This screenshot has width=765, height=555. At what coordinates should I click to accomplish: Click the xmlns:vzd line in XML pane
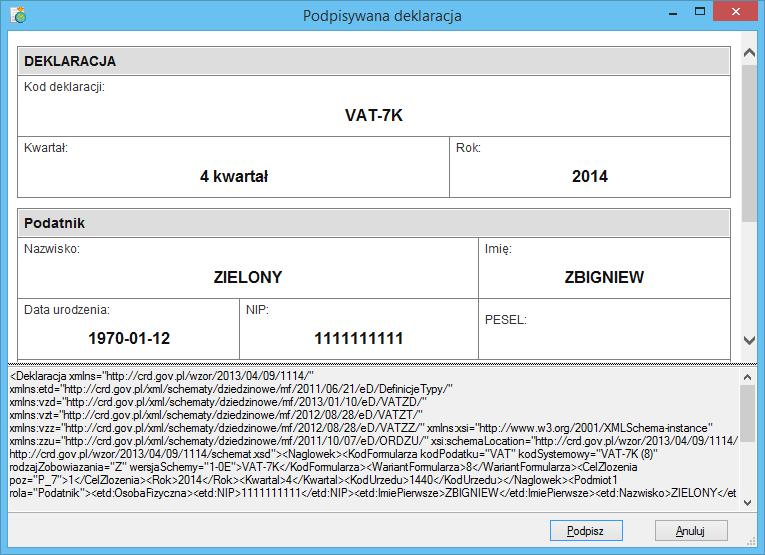218,402
